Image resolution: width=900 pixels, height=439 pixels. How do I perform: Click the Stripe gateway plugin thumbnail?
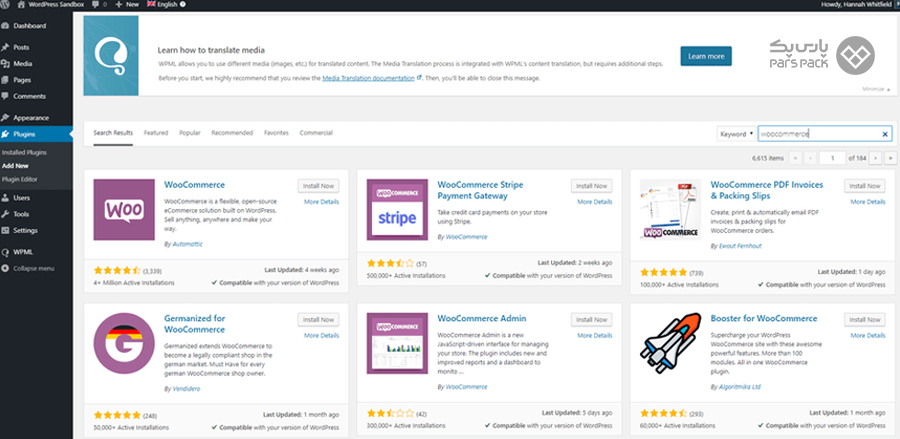397,209
